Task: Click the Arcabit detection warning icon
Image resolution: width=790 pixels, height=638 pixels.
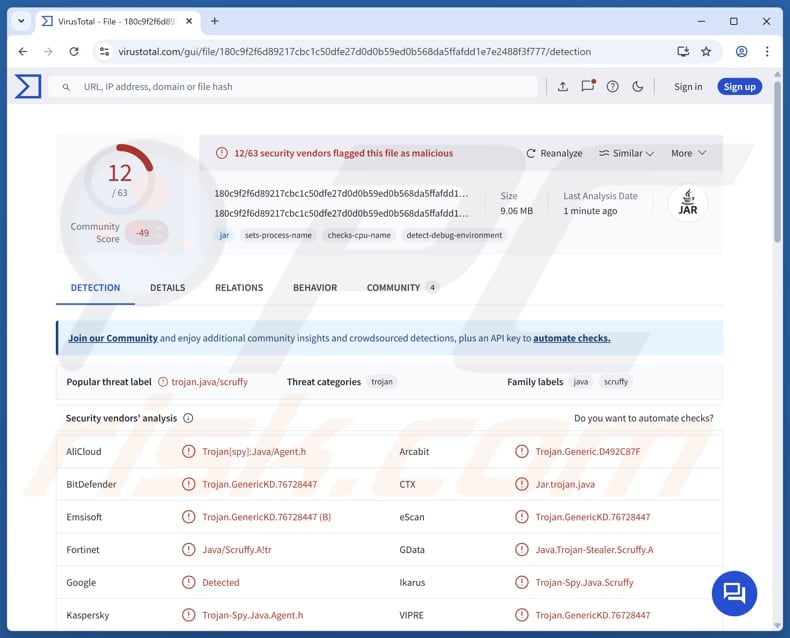Action: [x=521, y=452]
